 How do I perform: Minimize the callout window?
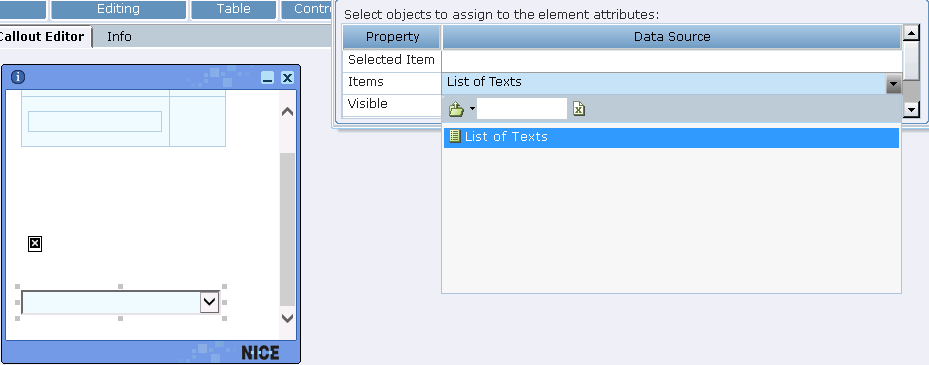click(x=268, y=78)
